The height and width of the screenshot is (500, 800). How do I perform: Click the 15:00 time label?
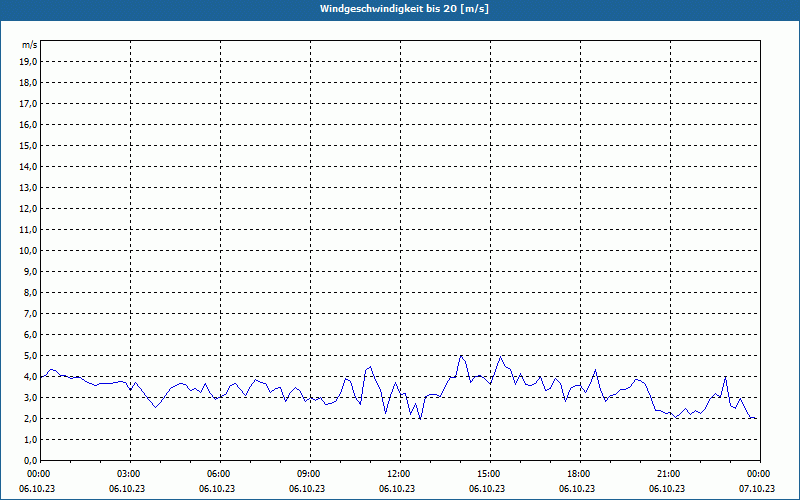[490, 474]
